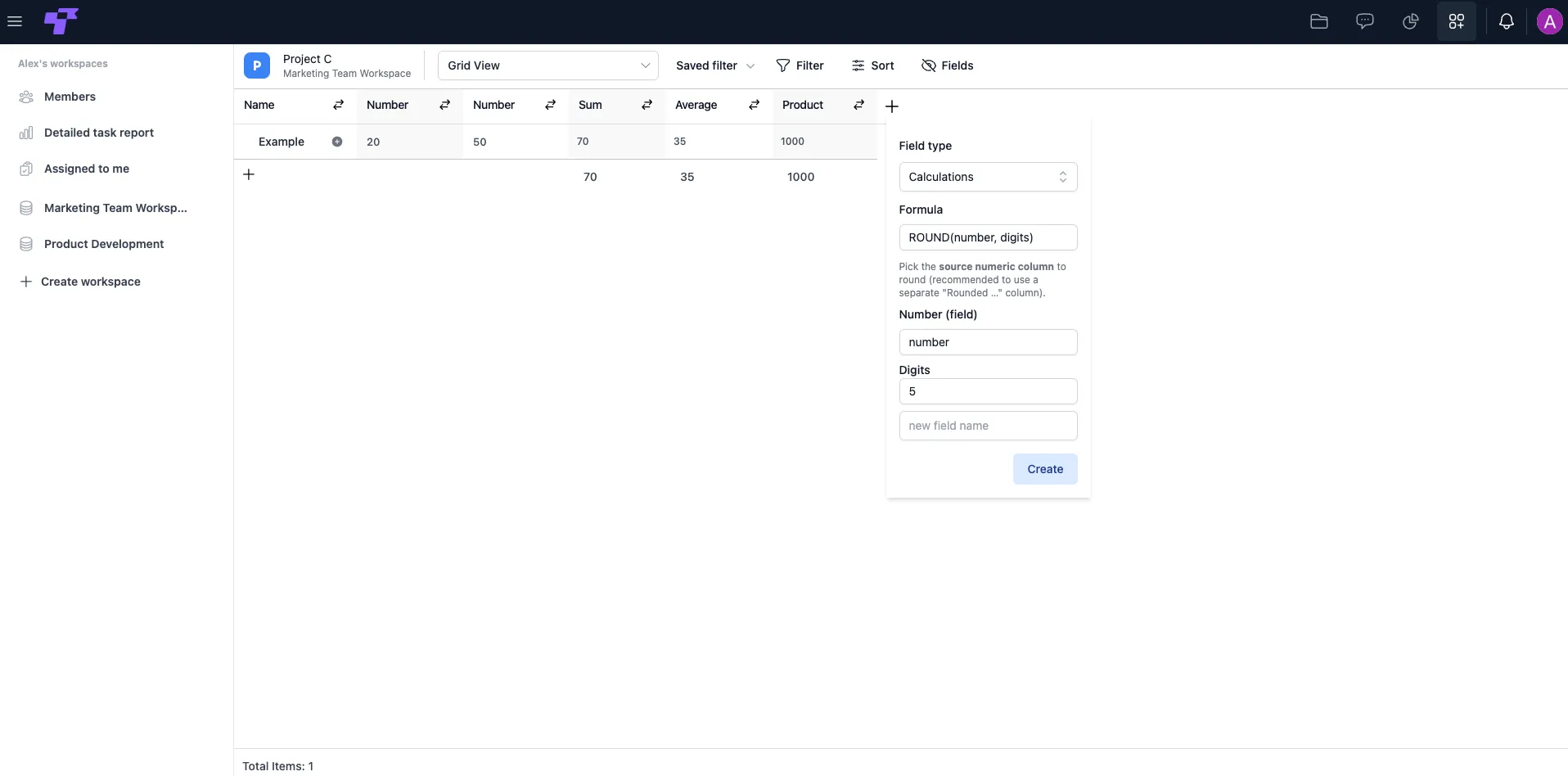
Task: Click the Average column header
Action: [696, 105]
